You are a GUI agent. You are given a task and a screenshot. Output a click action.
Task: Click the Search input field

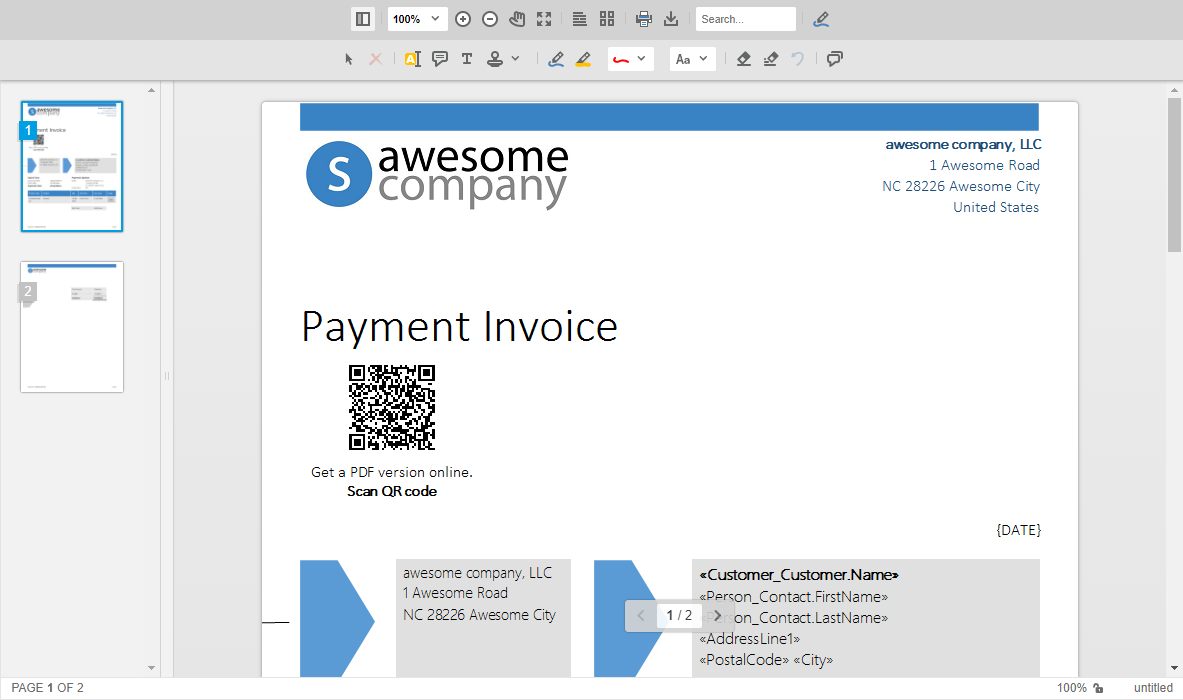(745, 19)
